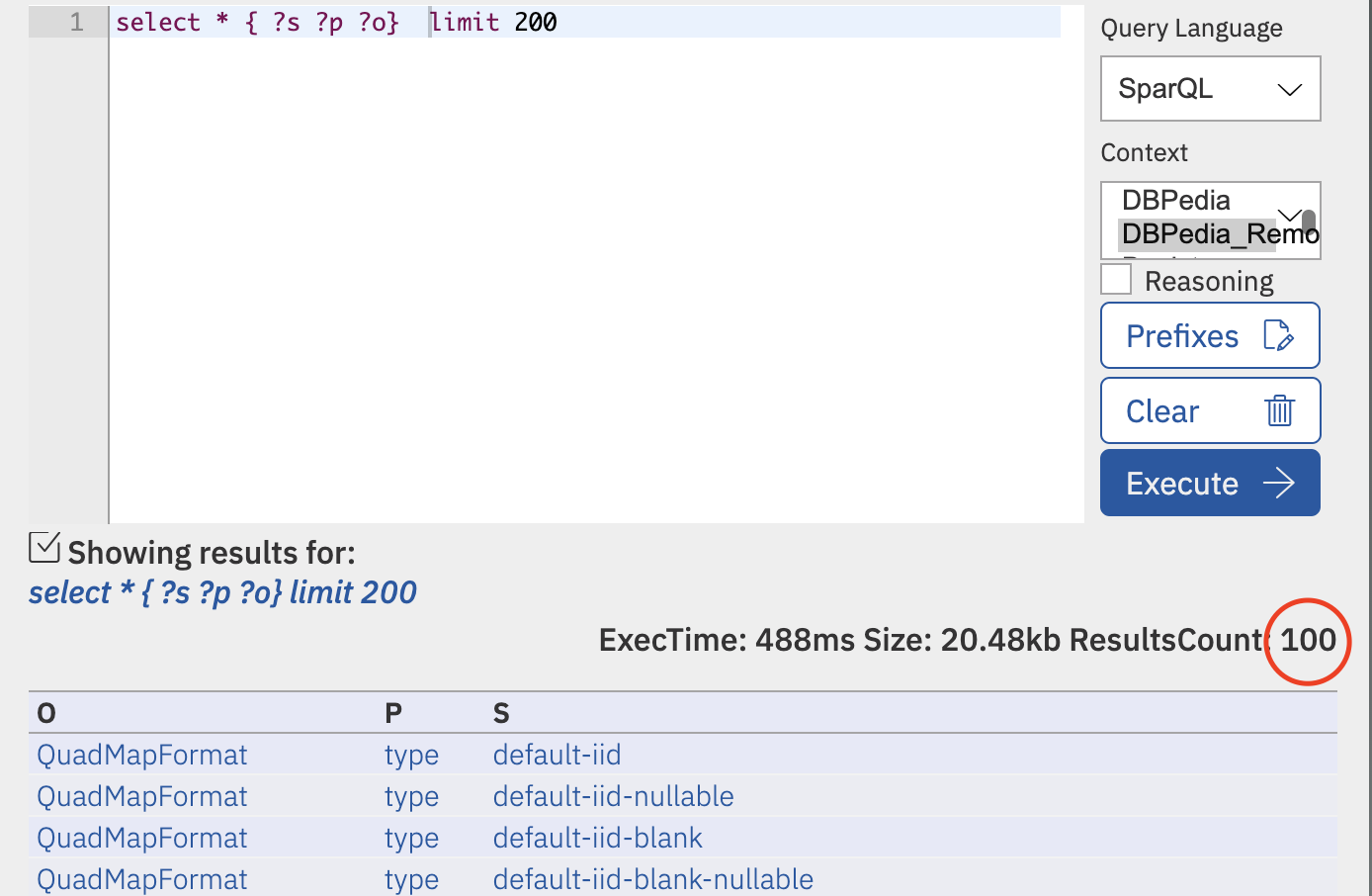Click the default-iid-nullable result link
Screen dimensions: 1372x896
[x=613, y=796]
